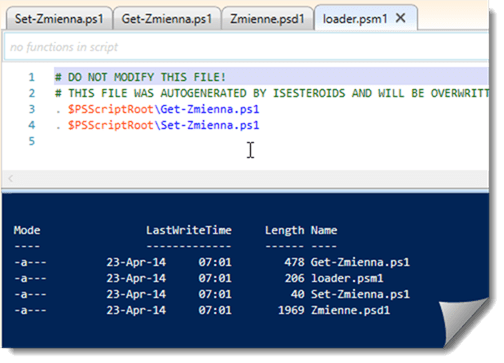This screenshot has width=504, height=363.
Task: Click the horizontal scrollbar left arrow
Action: coord(11,178)
